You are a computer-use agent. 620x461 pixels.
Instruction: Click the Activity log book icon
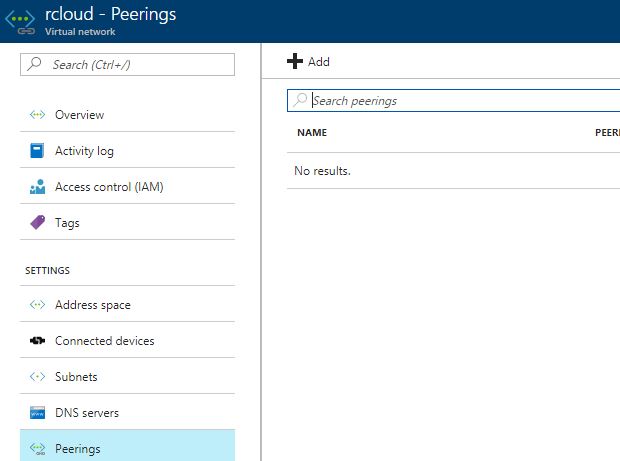click(37, 151)
